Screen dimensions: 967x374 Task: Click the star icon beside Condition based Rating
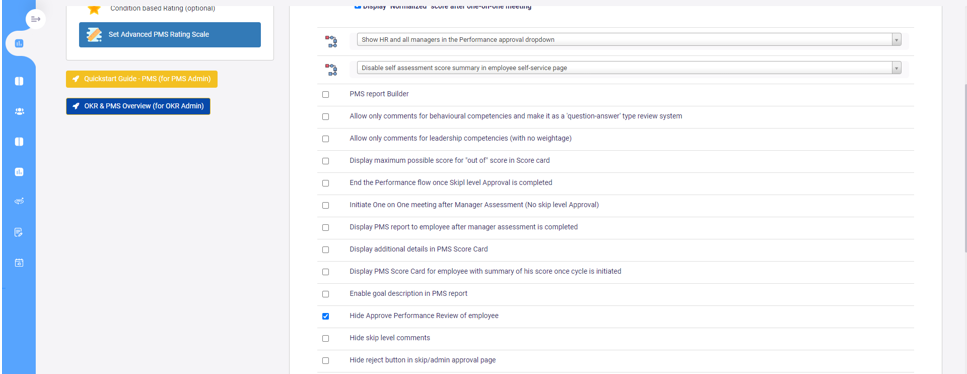(x=94, y=8)
